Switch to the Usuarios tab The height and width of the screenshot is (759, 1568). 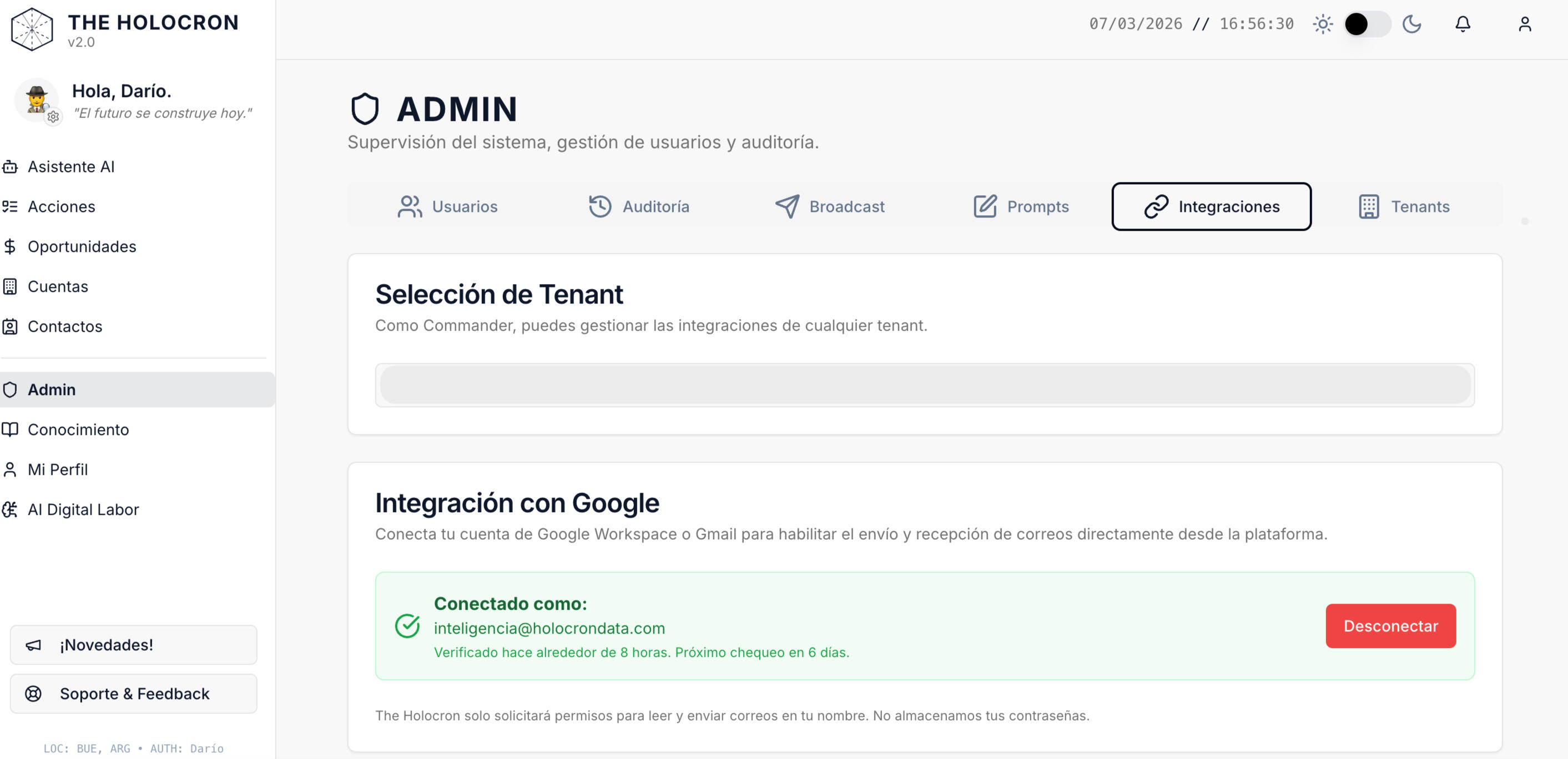coord(447,206)
